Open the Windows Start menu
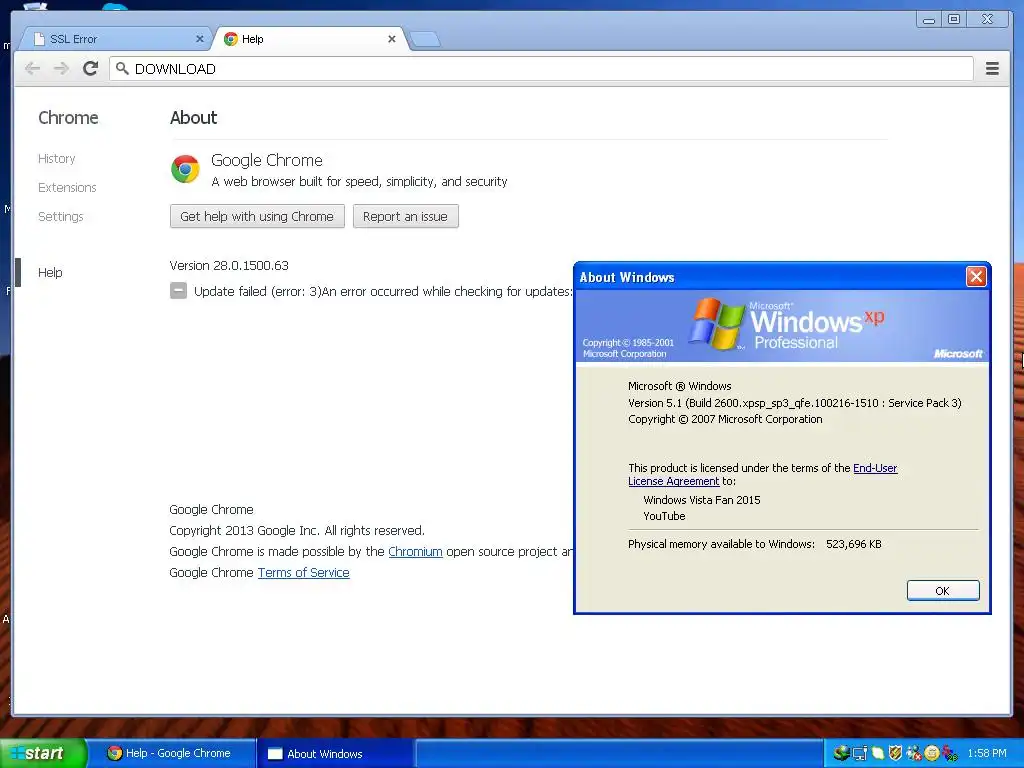1024x768 pixels. (43, 753)
